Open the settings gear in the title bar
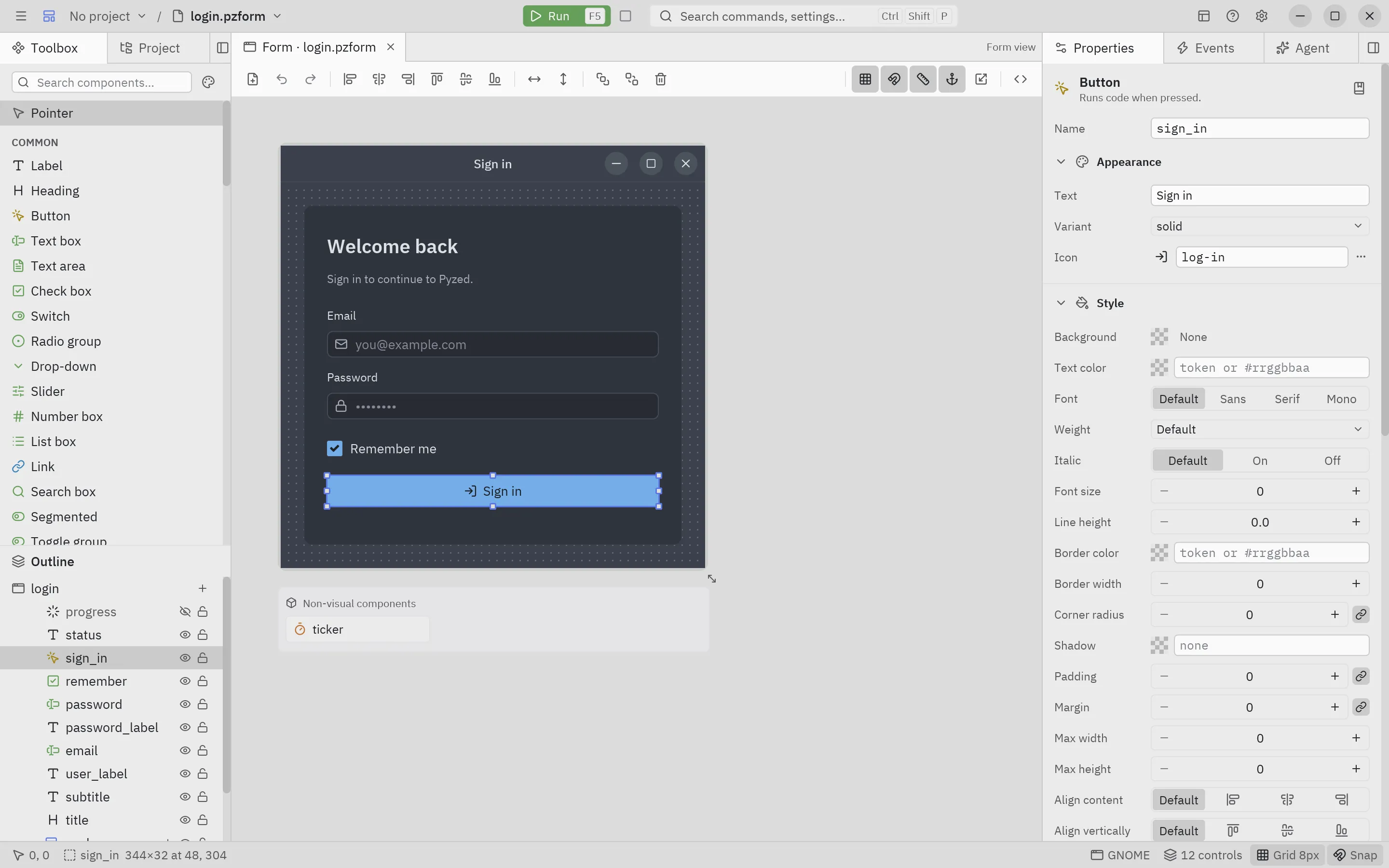The height and width of the screenshot is (868, 1389). pos(1261,16)
